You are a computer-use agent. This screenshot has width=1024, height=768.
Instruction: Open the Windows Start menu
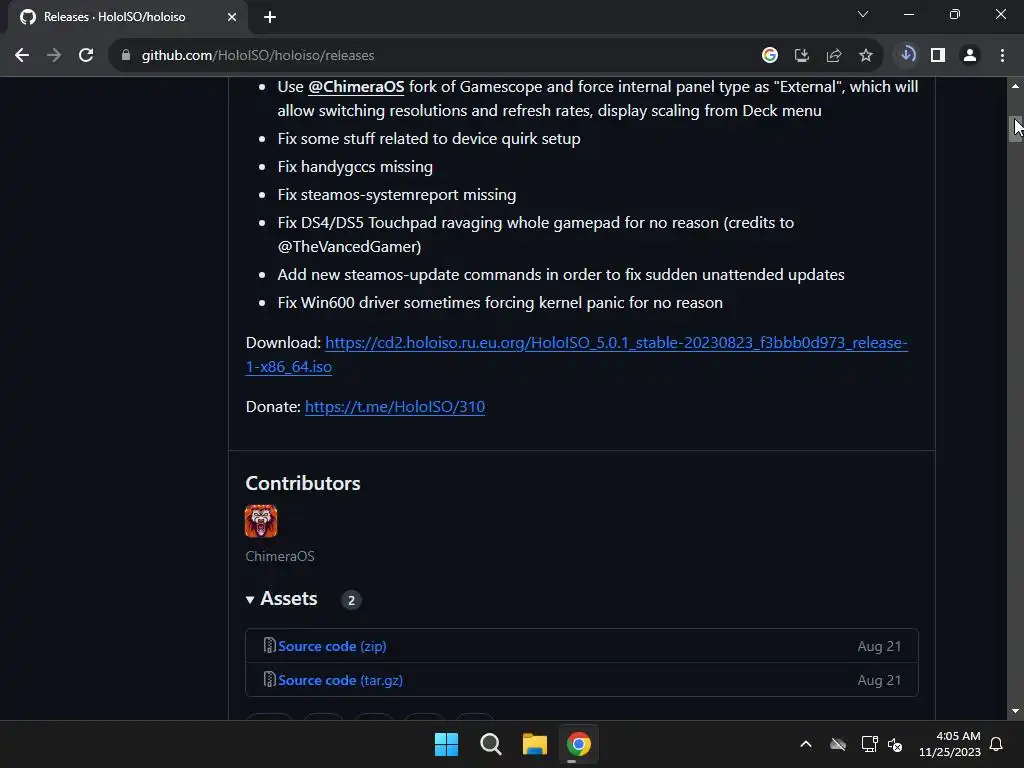[x=447, y=744]
